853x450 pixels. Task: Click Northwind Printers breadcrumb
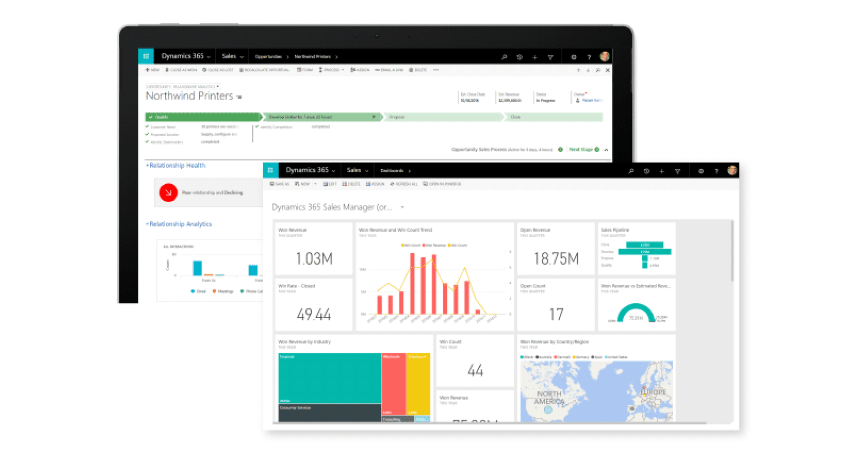pyautogui.click(x=313, y=57)
